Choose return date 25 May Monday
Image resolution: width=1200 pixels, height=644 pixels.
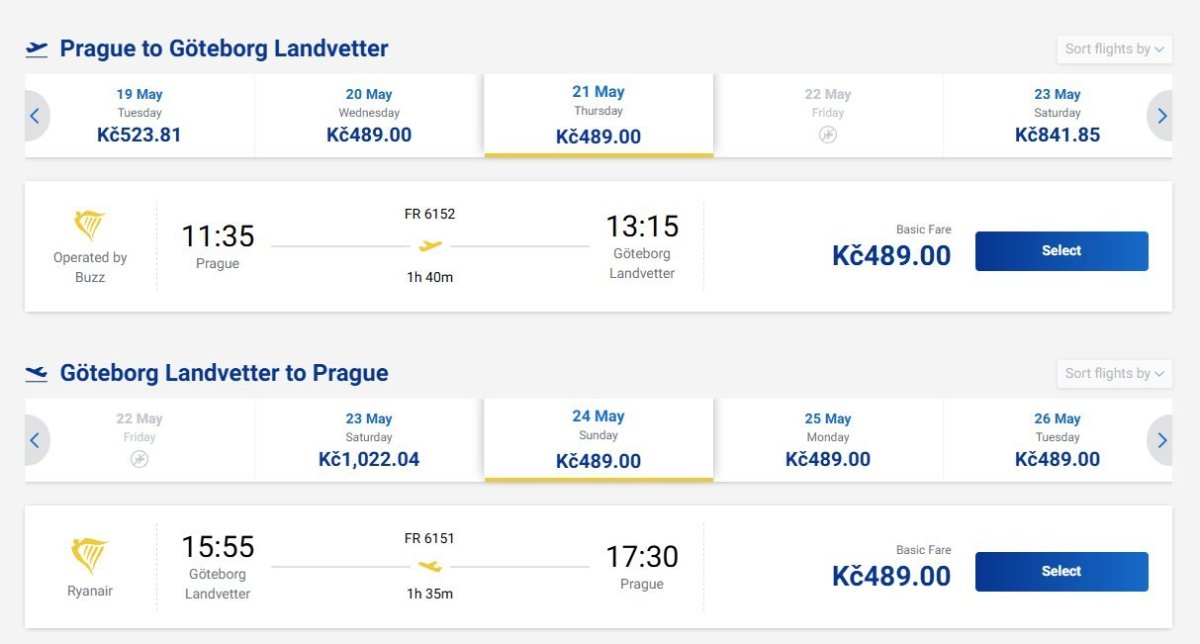828,440
